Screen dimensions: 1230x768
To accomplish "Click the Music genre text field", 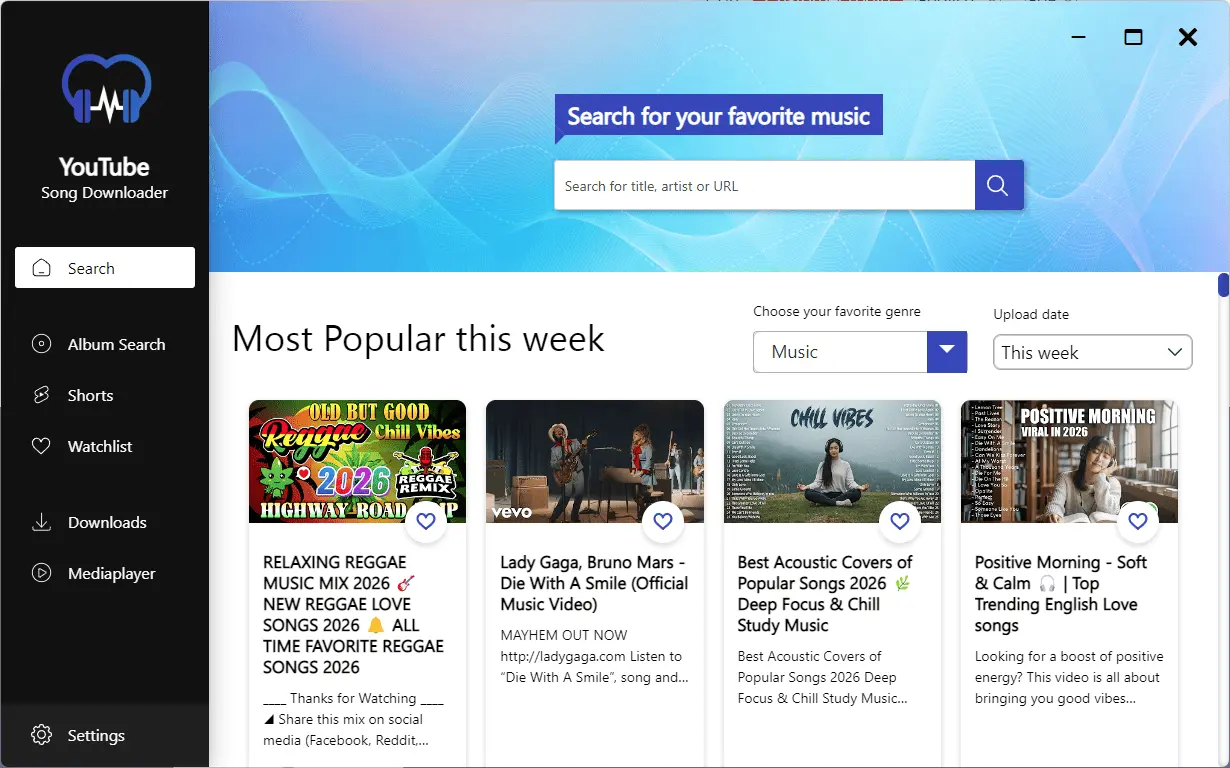I will pyautogui.click(x=841, y=352).
